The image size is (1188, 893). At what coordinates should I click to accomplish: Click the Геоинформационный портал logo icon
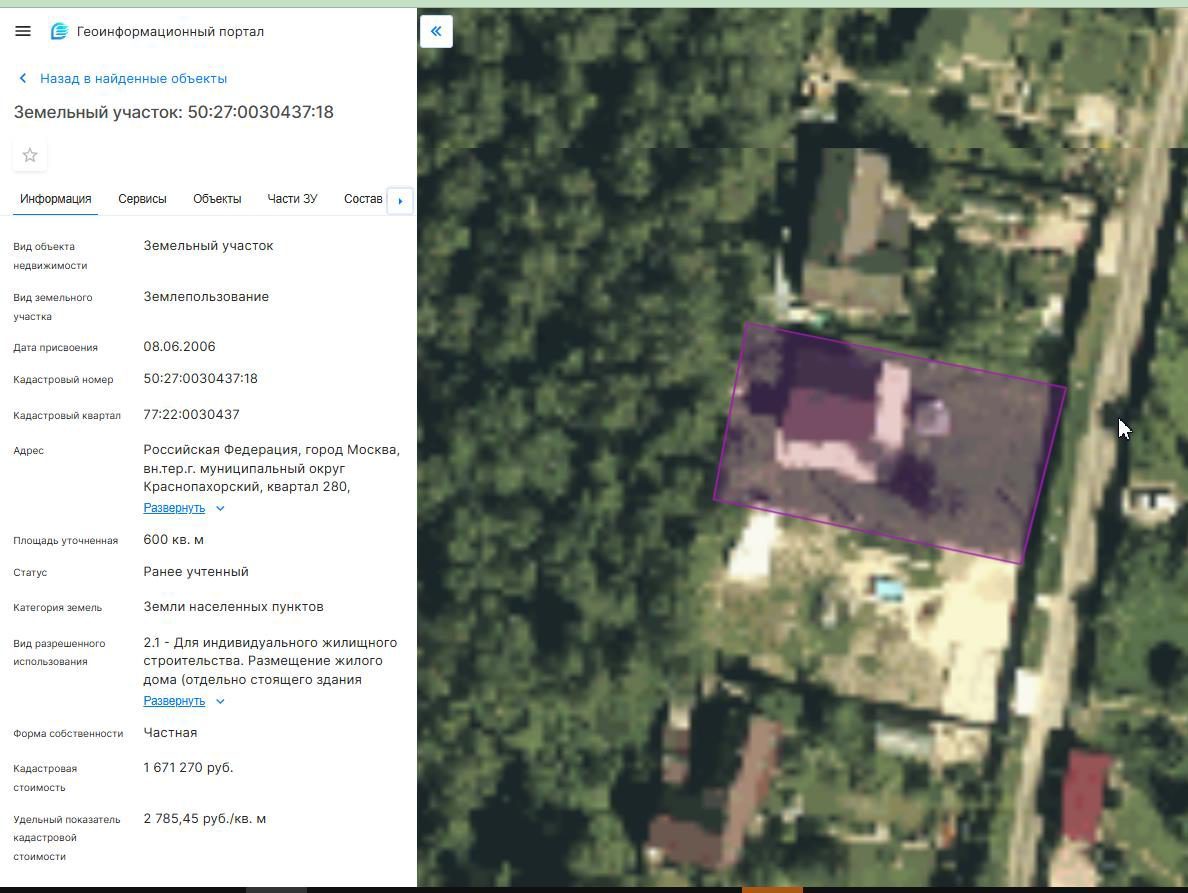point(59,31)
